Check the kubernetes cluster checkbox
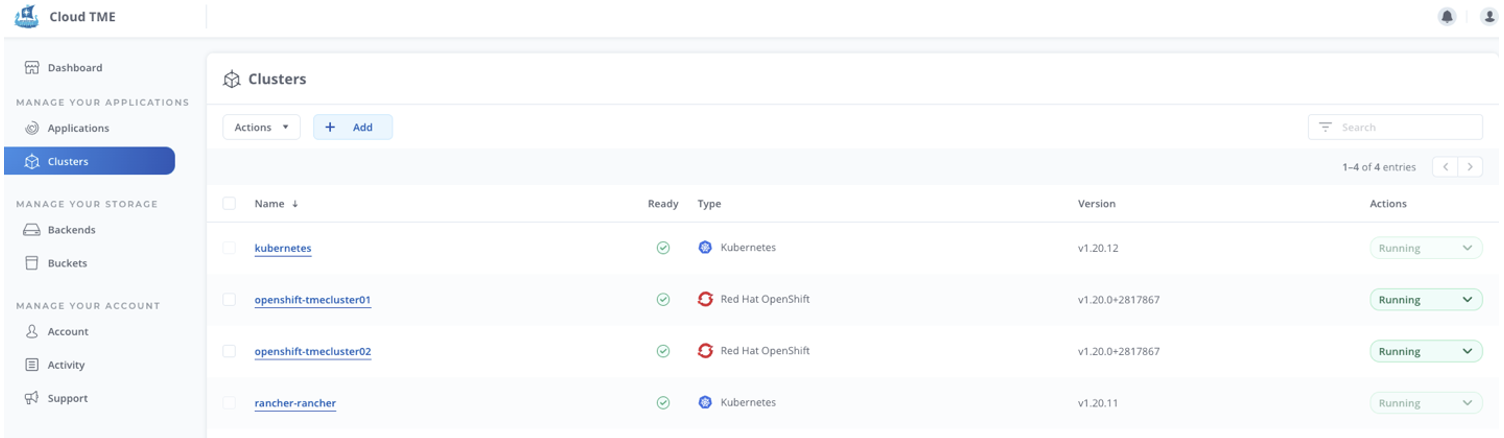Screen dimensions: 1504x438 coord(229,248)
